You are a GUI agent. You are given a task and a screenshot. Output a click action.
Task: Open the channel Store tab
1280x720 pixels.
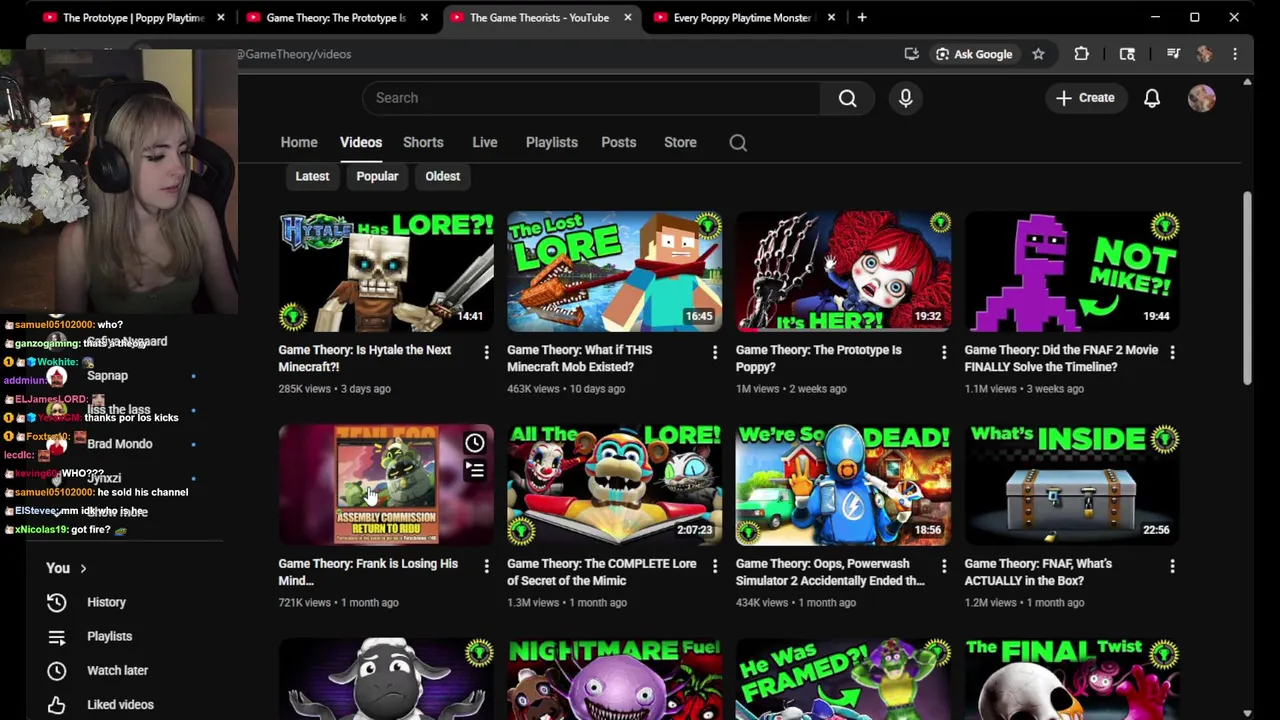point(680,143)
